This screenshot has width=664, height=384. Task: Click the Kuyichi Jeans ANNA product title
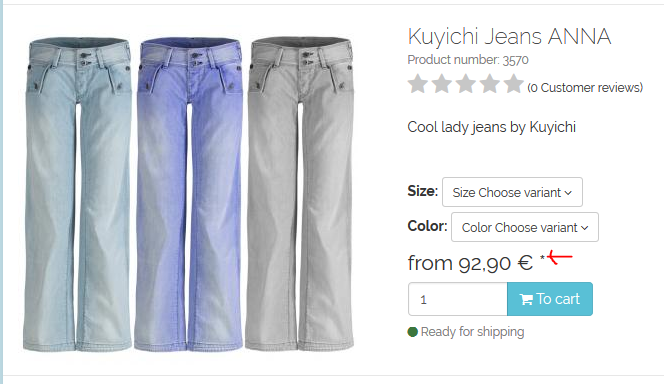[509, 37]
